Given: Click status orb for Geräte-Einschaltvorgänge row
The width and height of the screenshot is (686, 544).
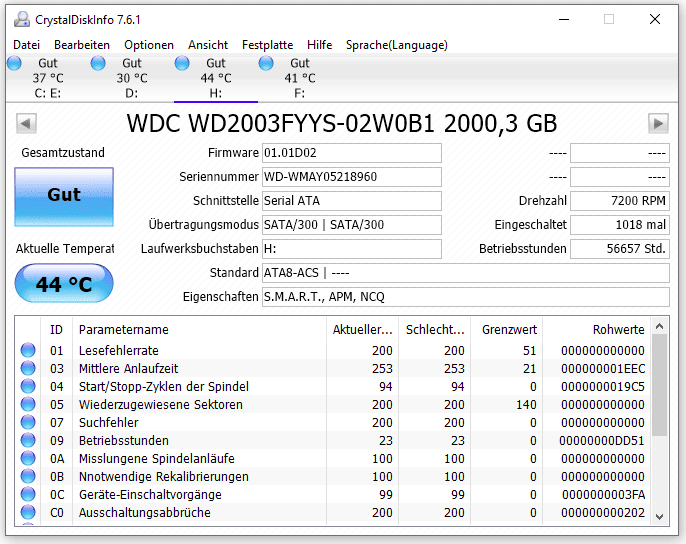Looking at the screenshot, I should coord(28,494).
